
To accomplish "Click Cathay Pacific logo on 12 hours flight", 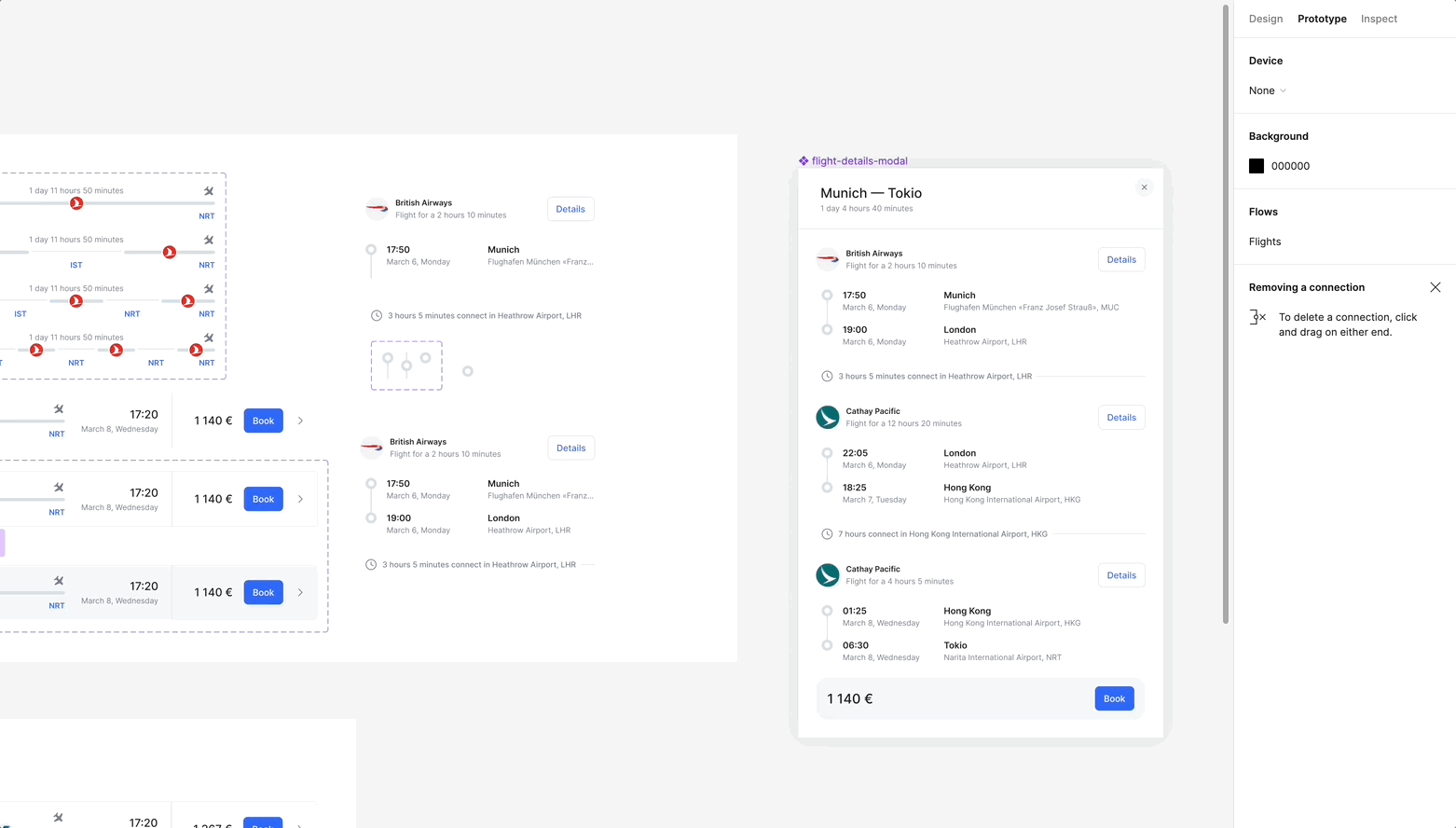I will [x=828, y=417].
